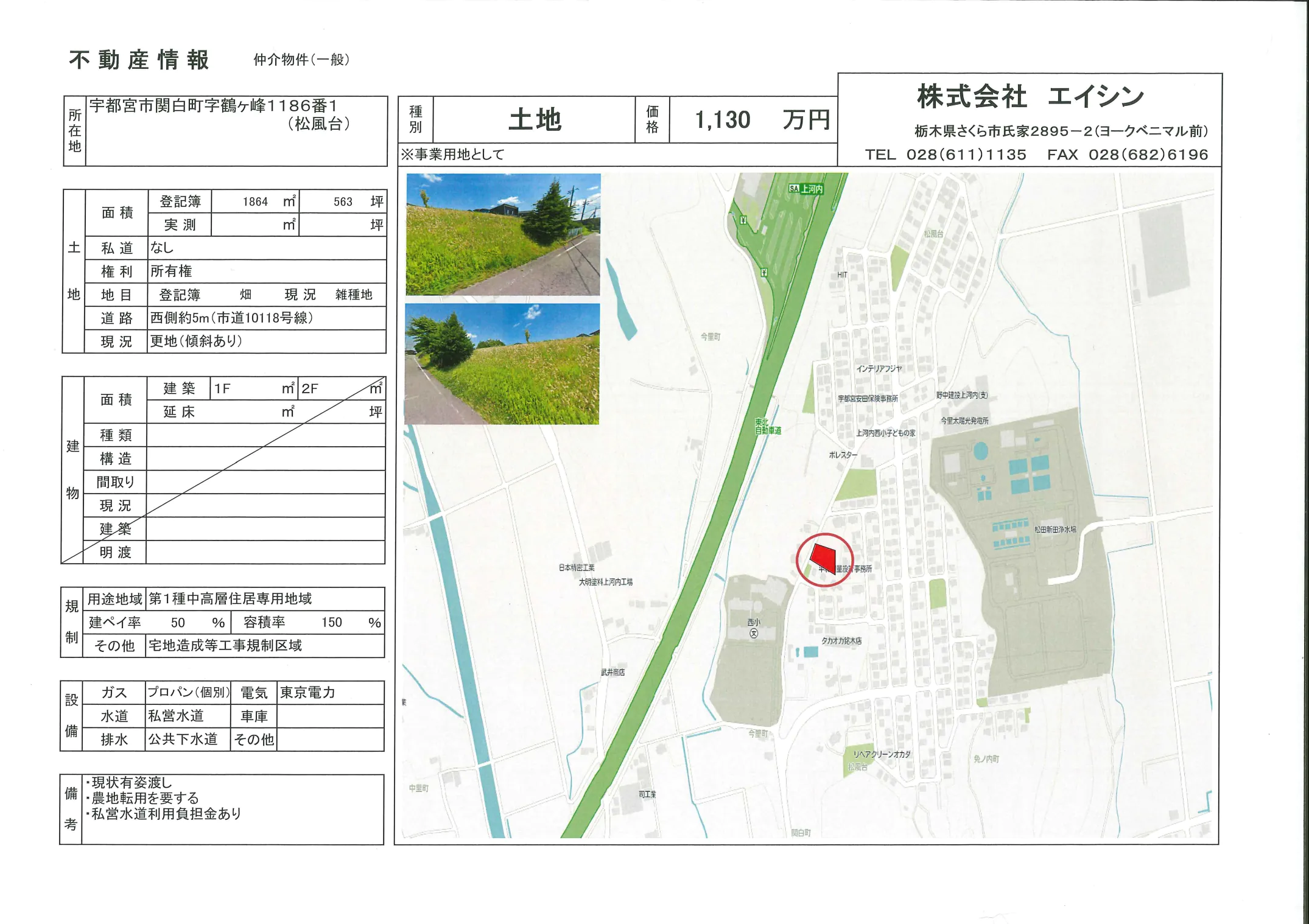This screenshot has height=924, width=1309.
Task: Click the 松田新田浄水場 map label
Action: [1055, 530]
